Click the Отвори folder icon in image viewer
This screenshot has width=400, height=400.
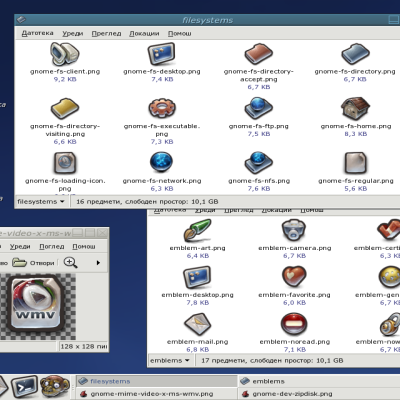click(19, 263)
